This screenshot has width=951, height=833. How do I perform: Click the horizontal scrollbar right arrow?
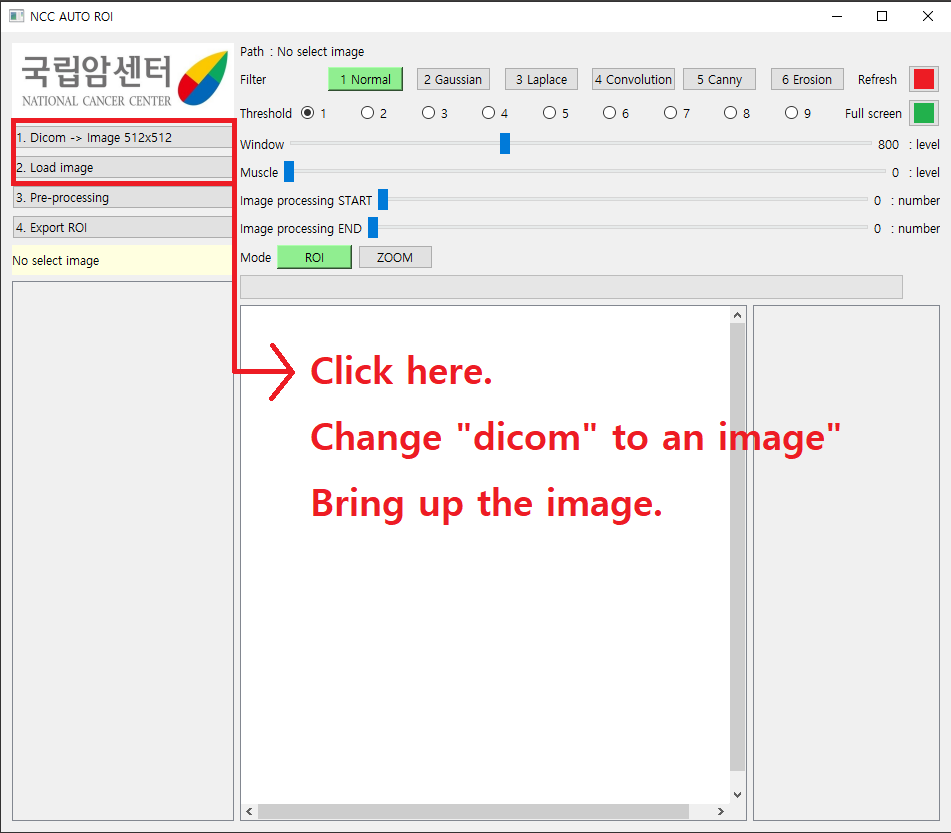click(x=719, y=812)
